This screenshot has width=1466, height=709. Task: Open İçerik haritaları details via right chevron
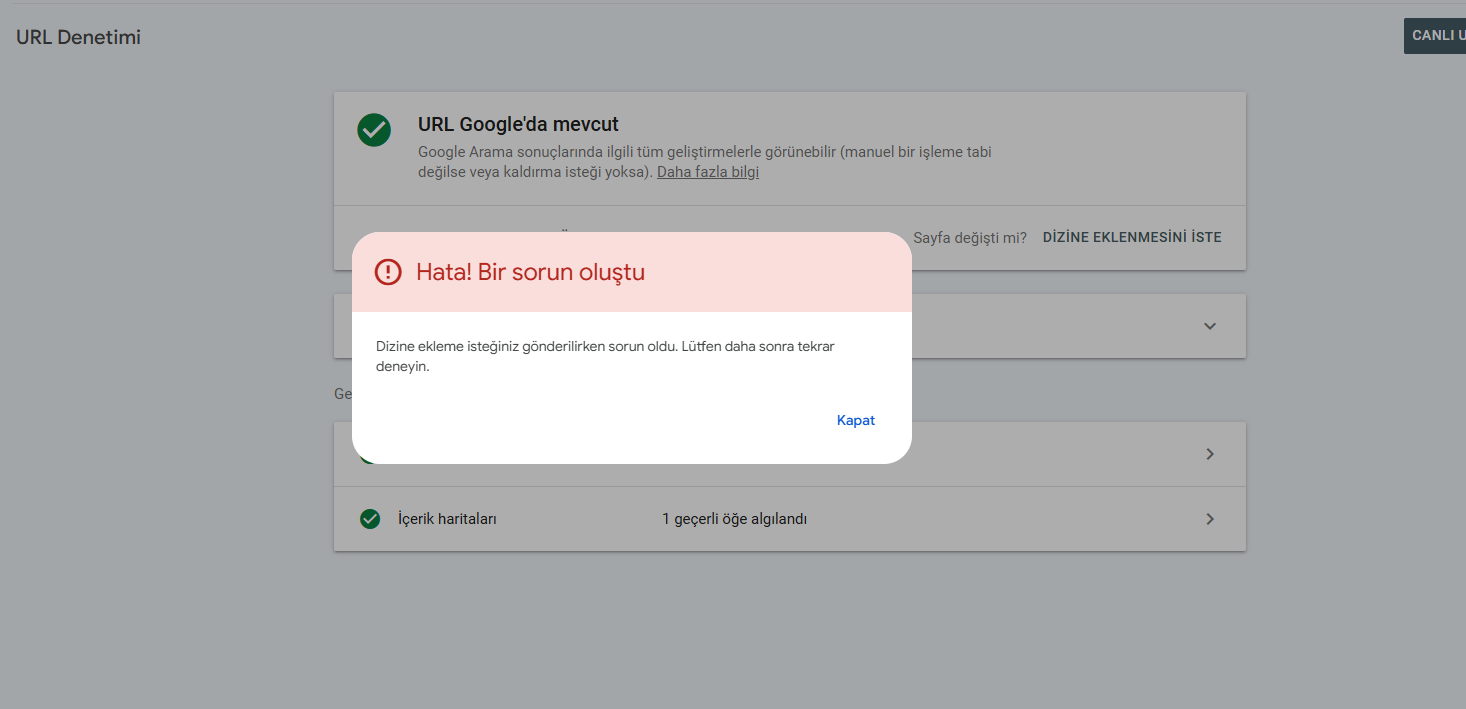pyautogui.click(x=1210, y=519)
